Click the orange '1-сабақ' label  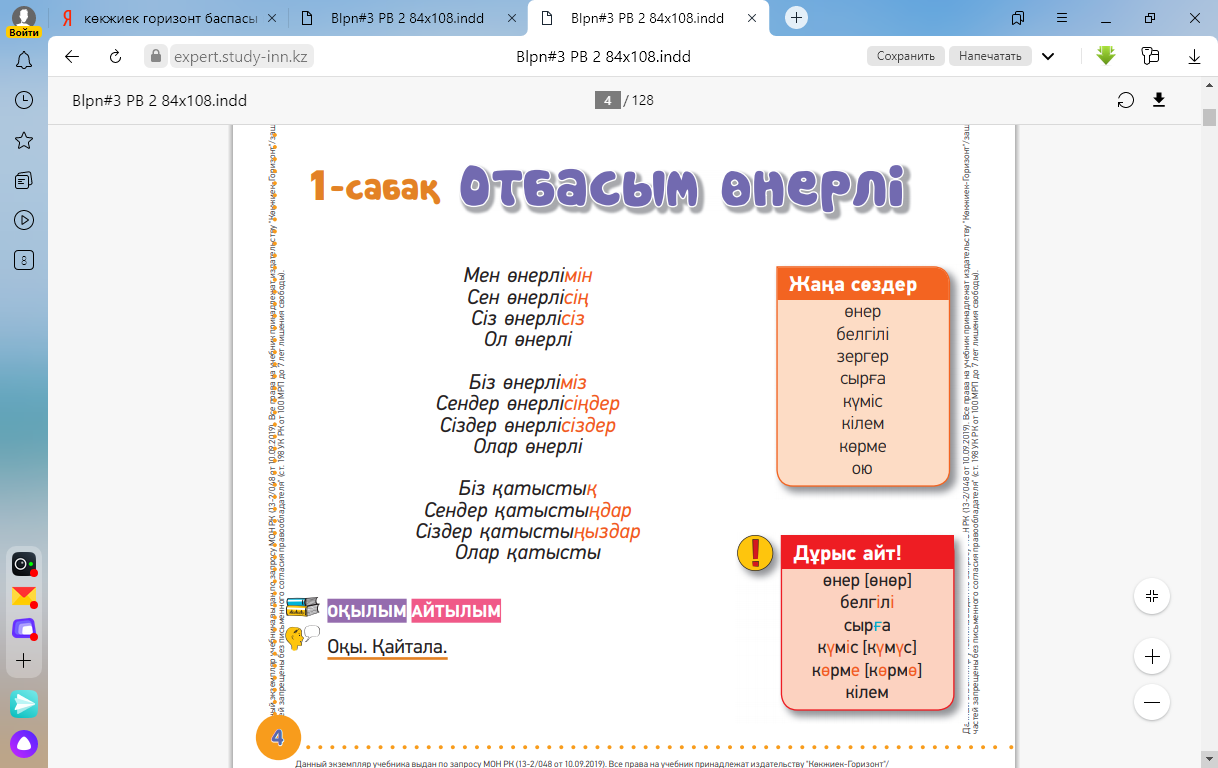pyautogui.click(x=374, y=186)
